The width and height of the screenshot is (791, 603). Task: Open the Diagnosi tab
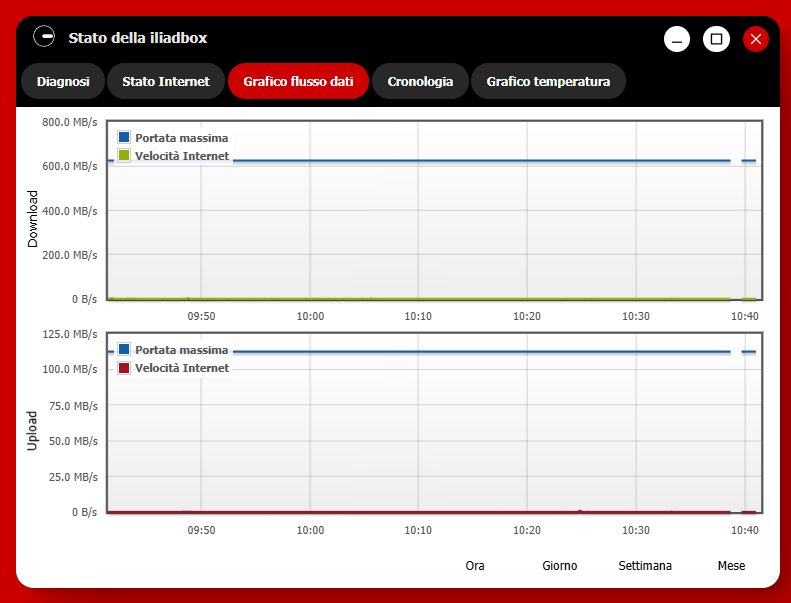point(62,82)
